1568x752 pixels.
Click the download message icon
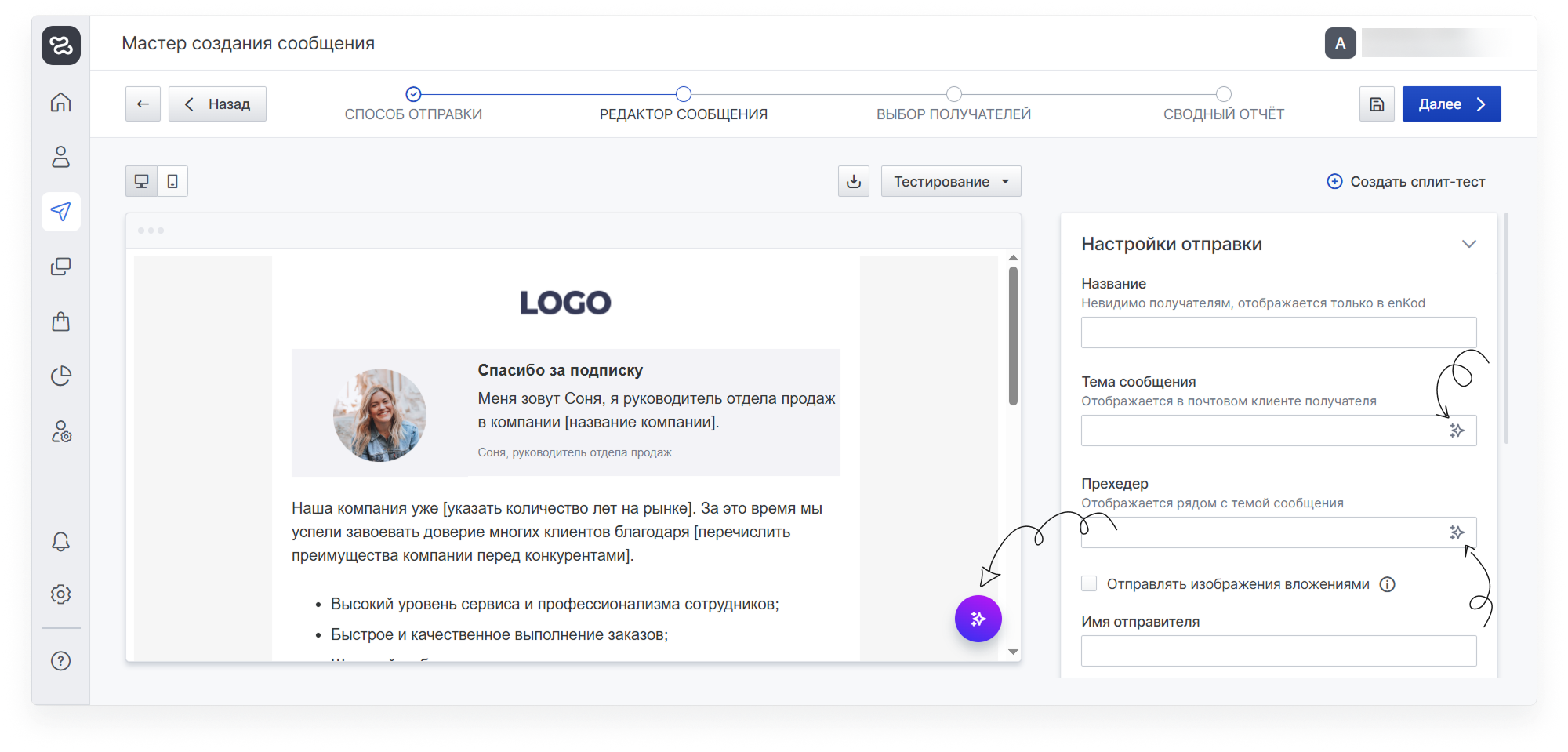tap(854, 181)
